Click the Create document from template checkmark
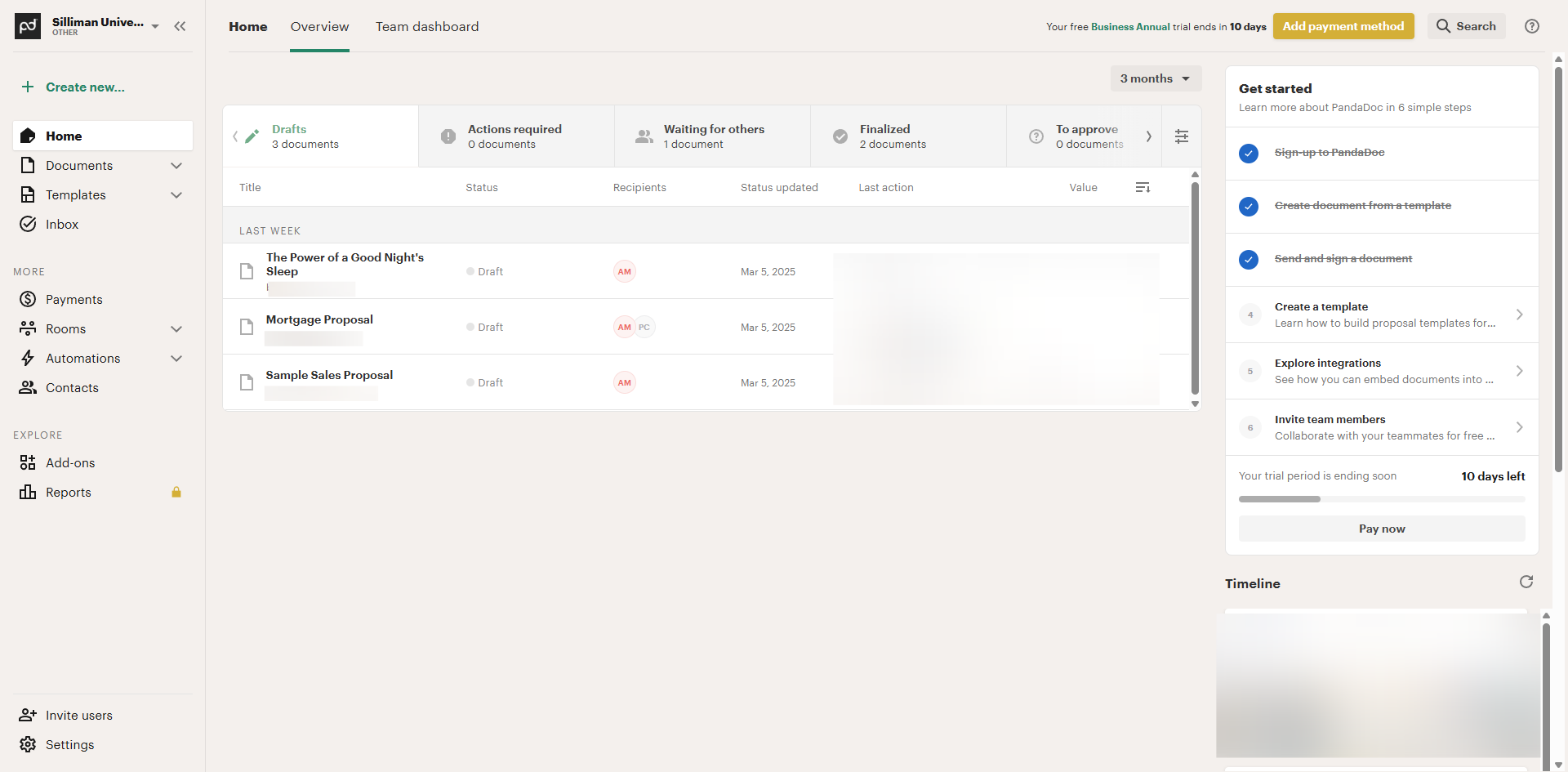Image resolution: width=1568 pixels, height=772 pixels. point(1249,206)
